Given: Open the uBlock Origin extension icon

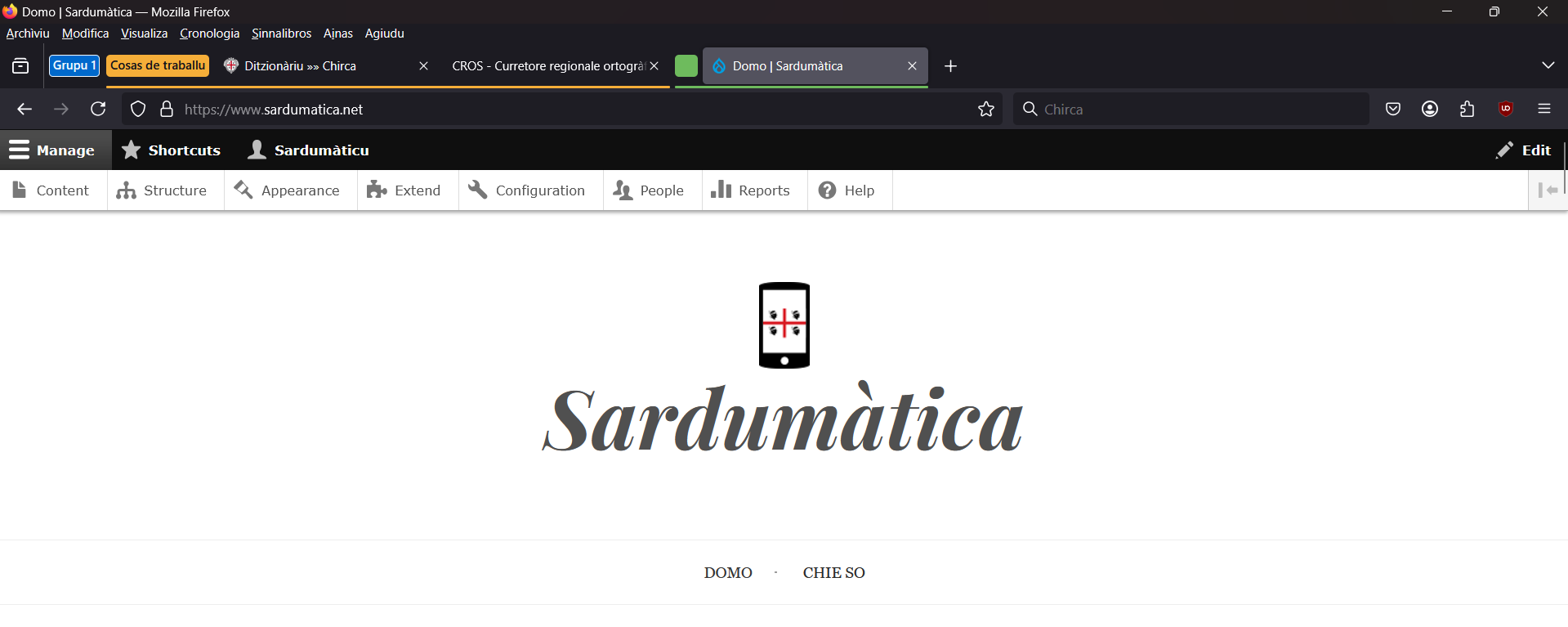Looking at the screenshot, I should tap(1505, 109).
